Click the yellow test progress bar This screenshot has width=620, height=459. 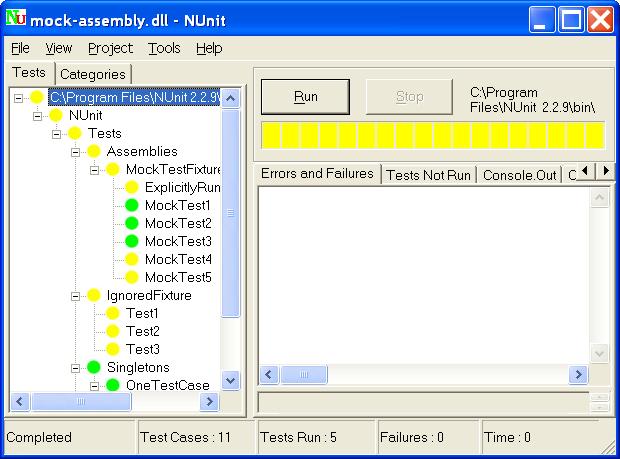tap(433, 135)
